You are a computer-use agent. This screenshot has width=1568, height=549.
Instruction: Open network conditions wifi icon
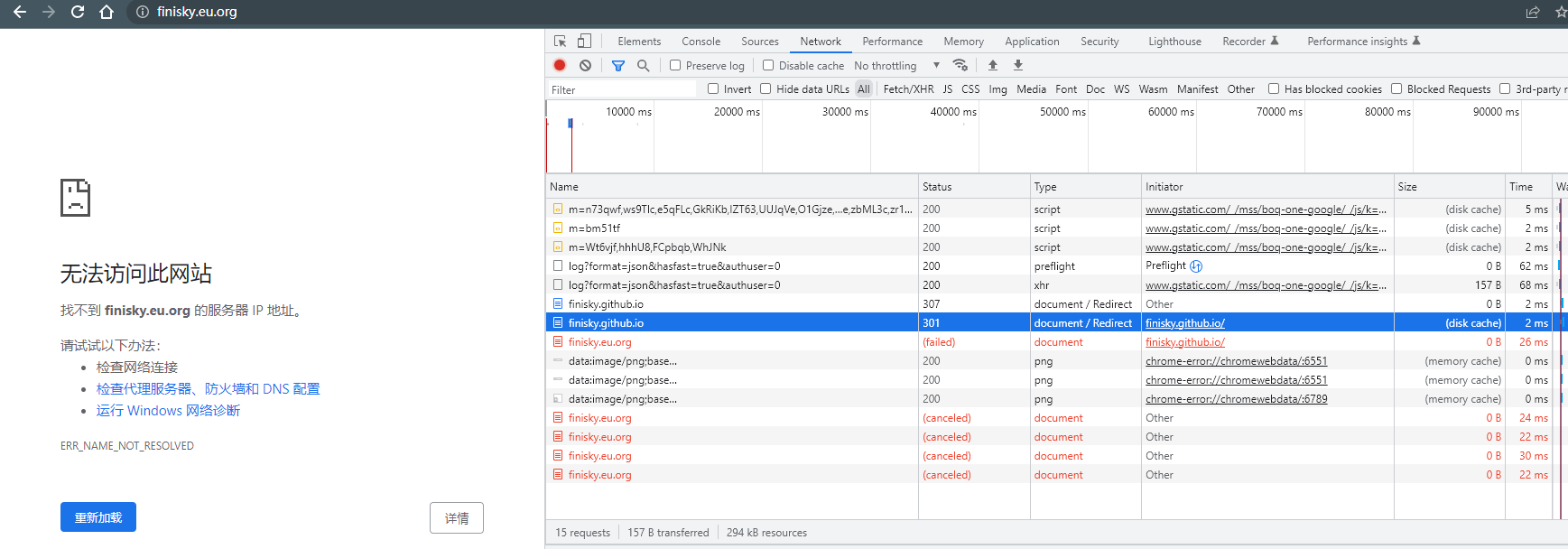[x=960, y=65]
